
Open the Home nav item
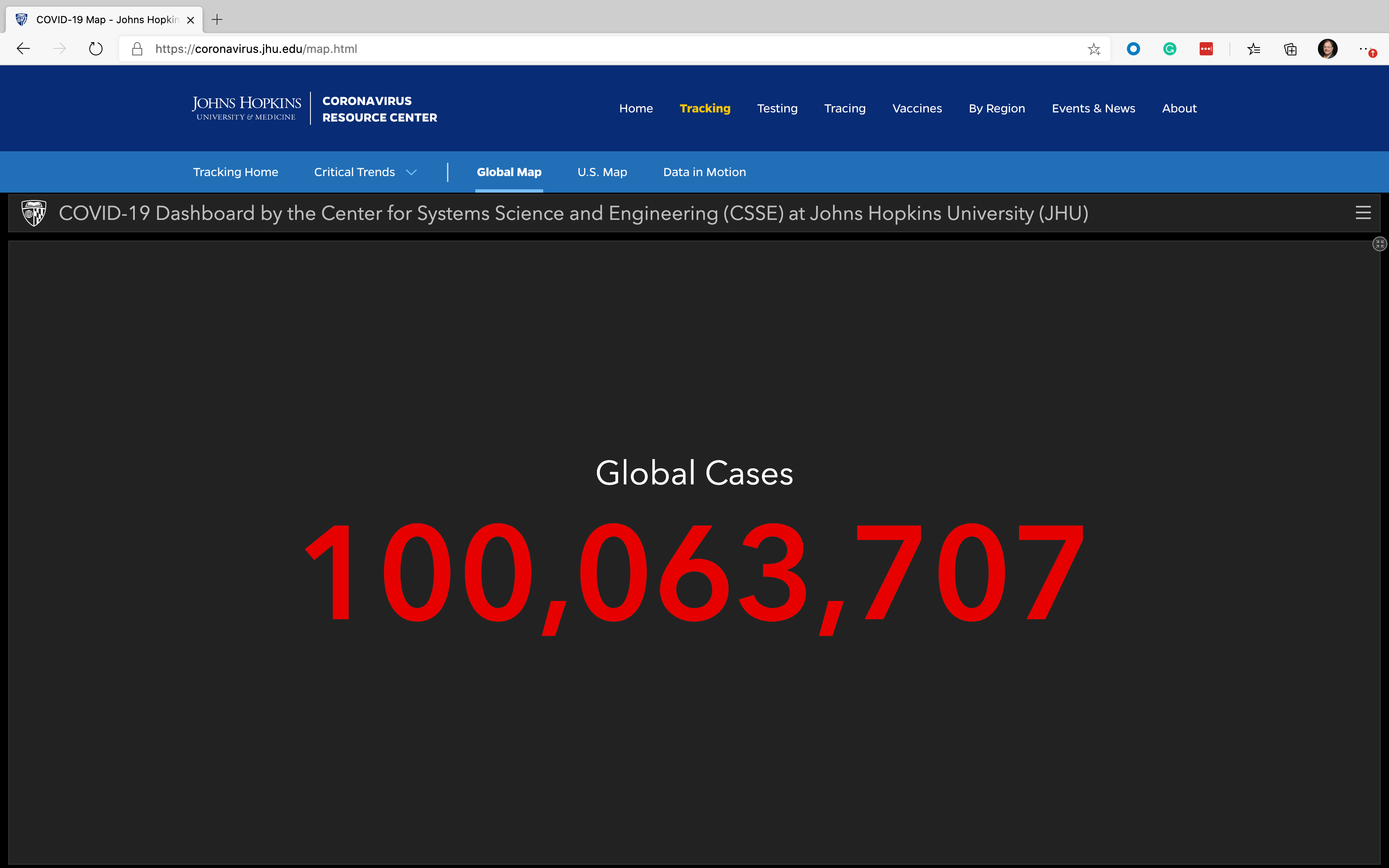pyautogui.click(x=636, y=108)
